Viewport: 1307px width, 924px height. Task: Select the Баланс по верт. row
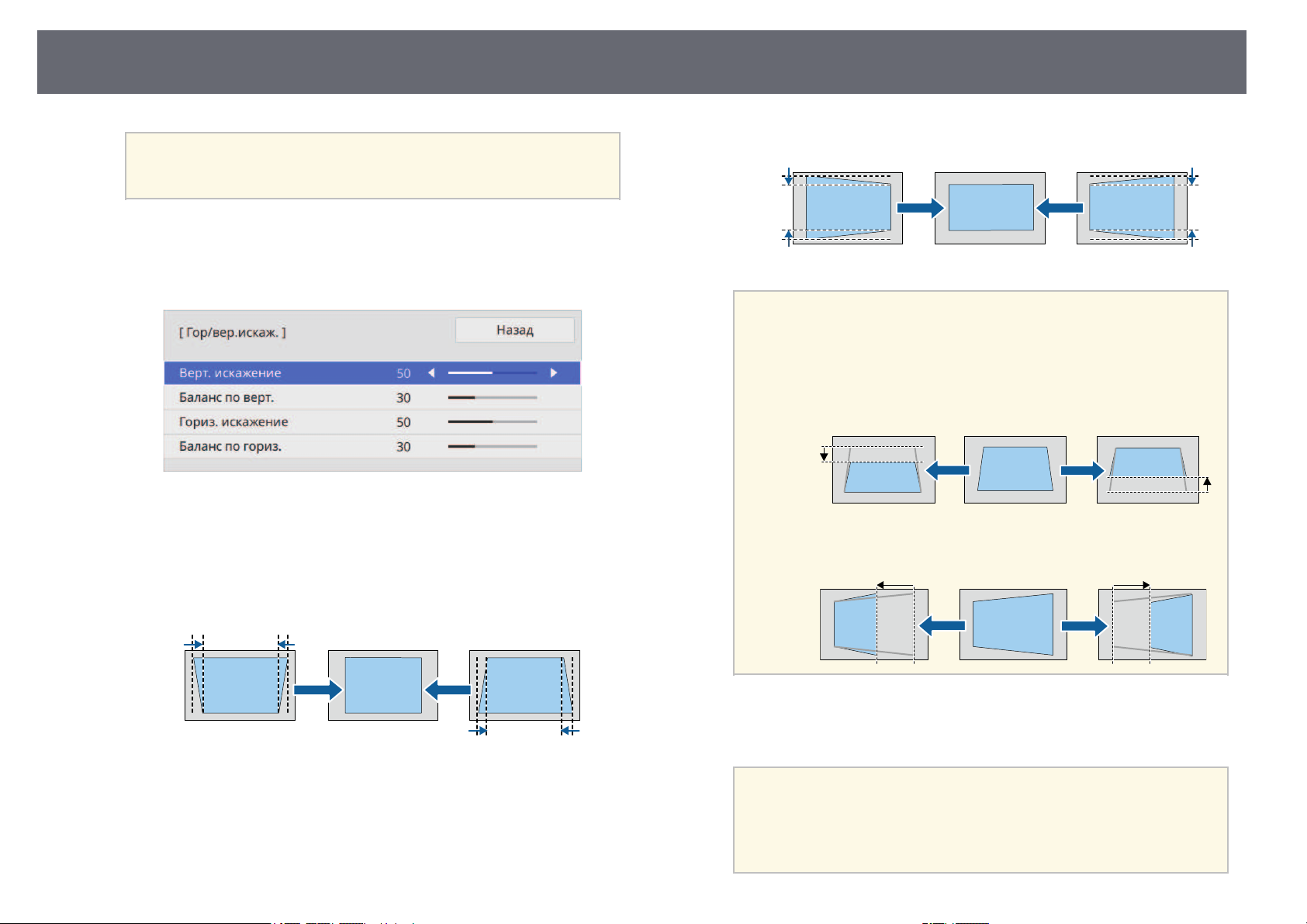coord(372,398)
